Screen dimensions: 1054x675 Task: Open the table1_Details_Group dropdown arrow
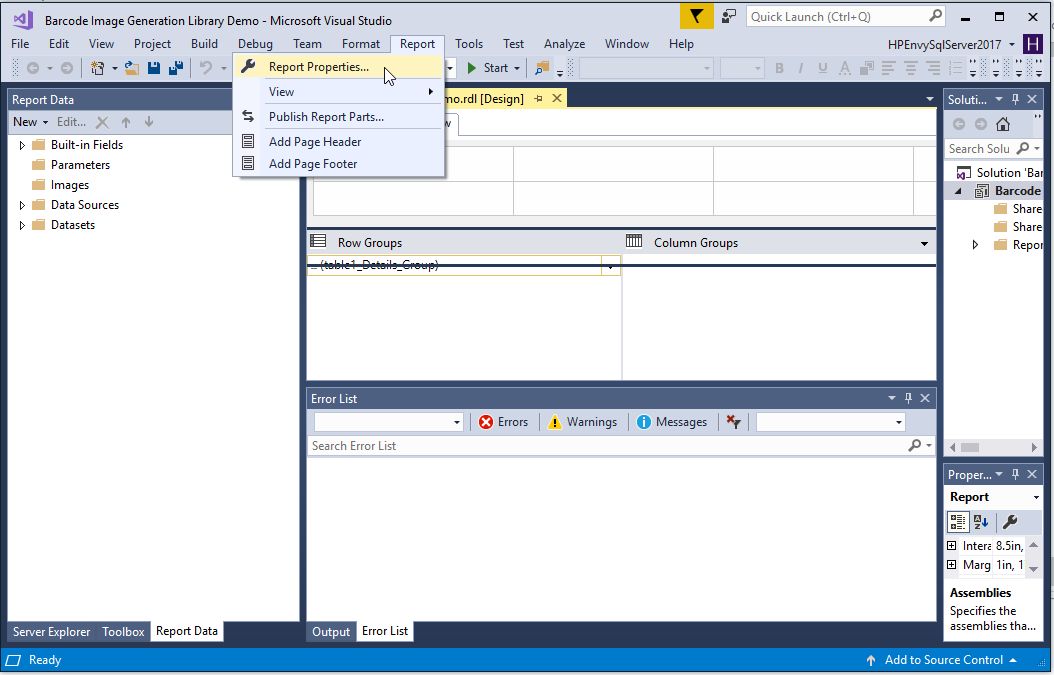point(610,266)
